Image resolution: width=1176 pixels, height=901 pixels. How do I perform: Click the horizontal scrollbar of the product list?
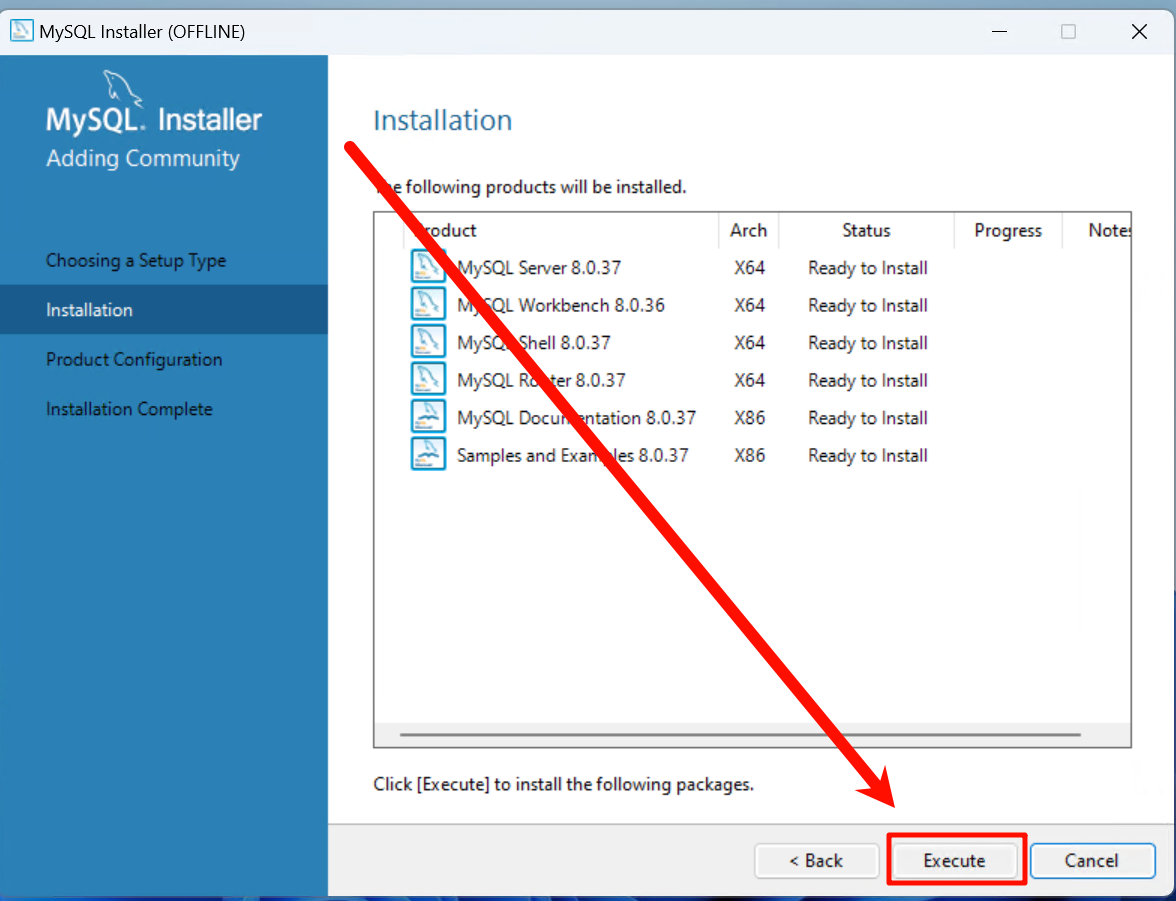pyautogui.click(x=740, y=734)
